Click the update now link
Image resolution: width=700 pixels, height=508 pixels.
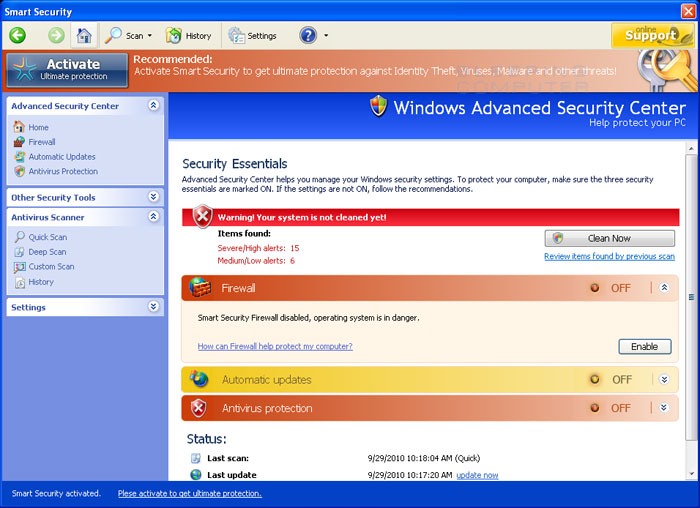tap(477, 475)
